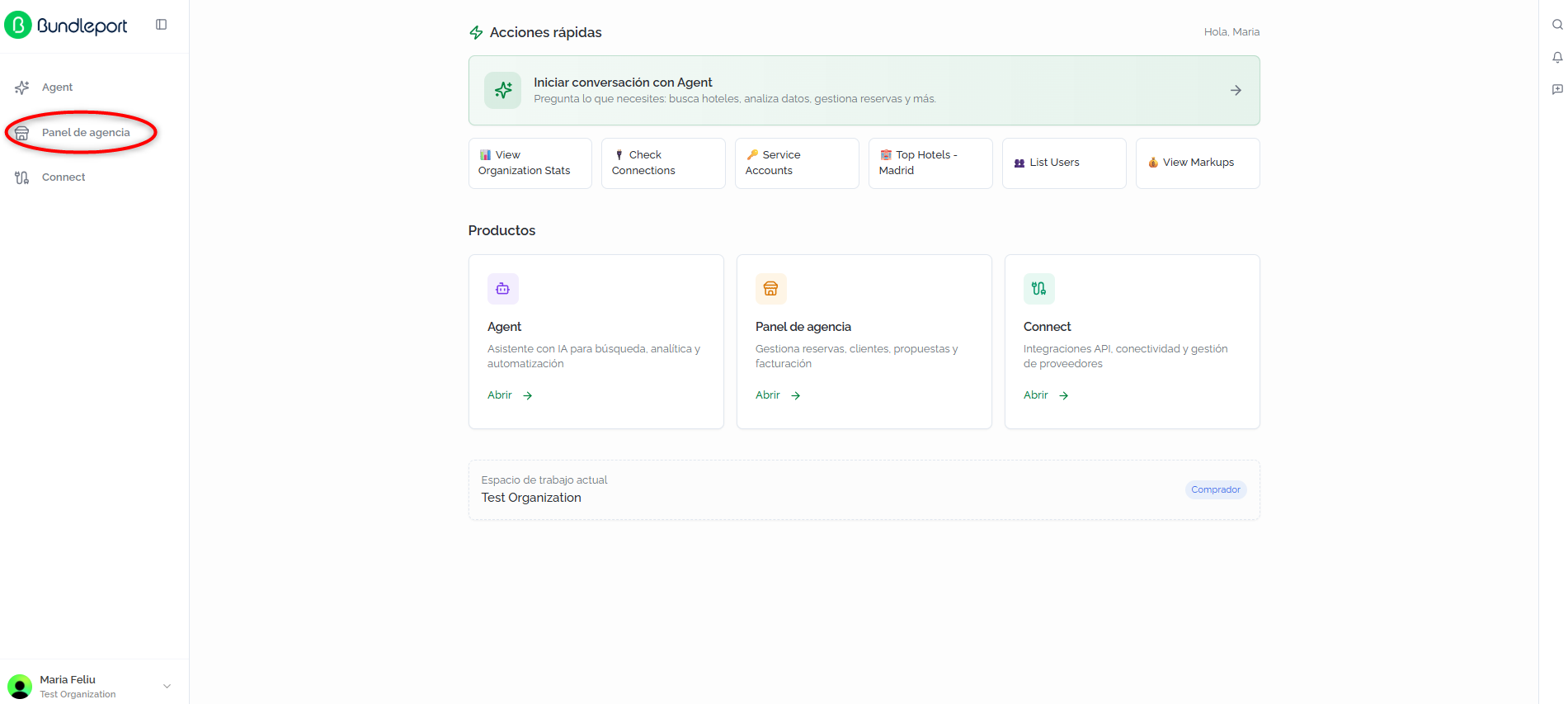Open the feedback message icon
The height and width of the screenshot is (704, 1568).
point(1557,89)
